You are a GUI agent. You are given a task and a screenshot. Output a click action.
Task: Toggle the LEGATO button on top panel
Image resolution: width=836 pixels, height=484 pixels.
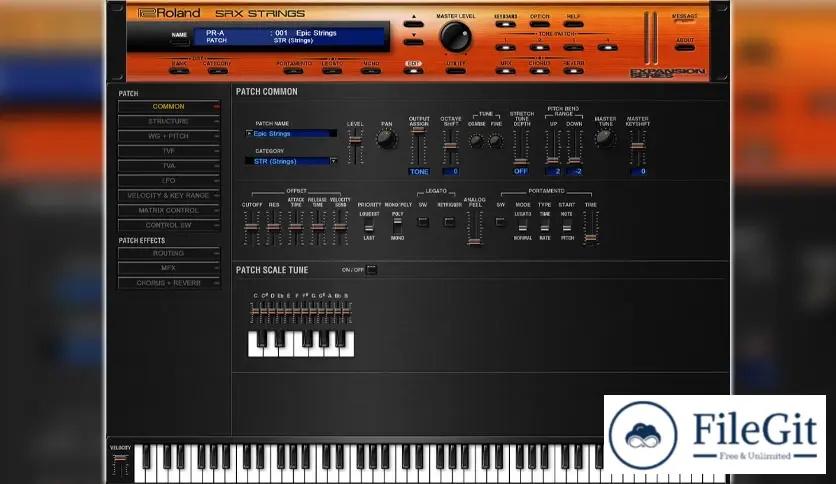(x=332, y=71)
